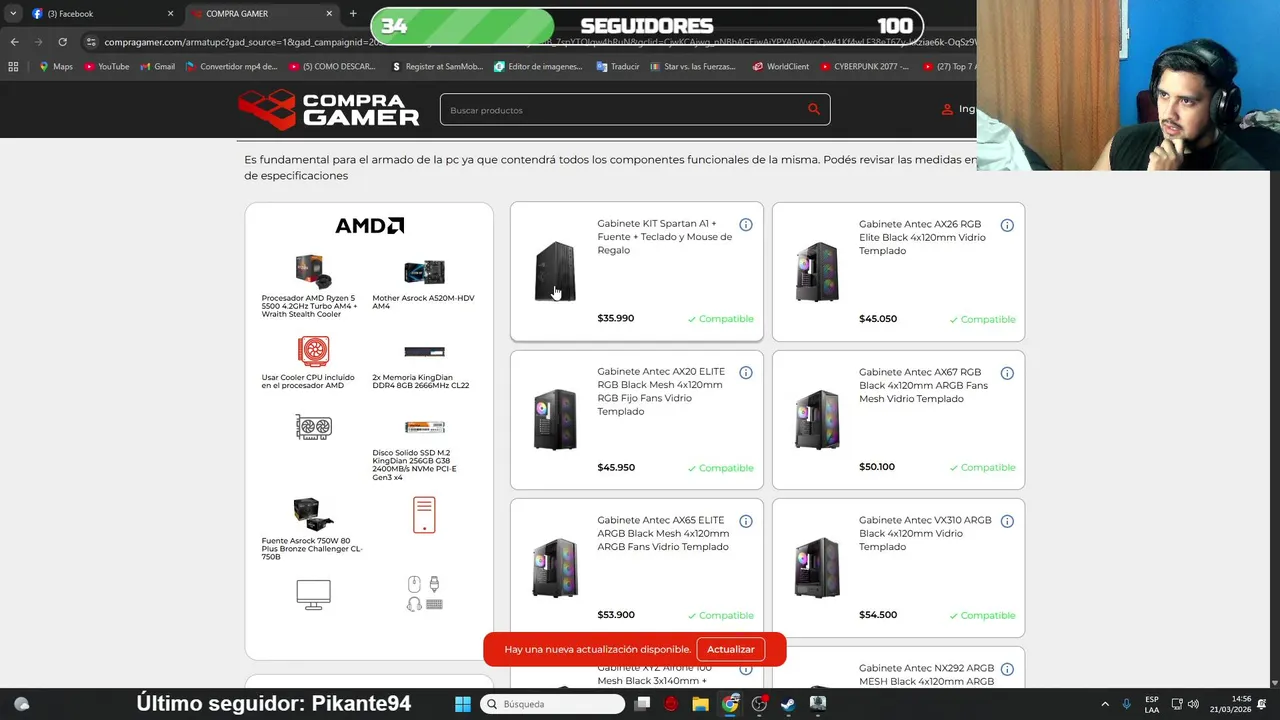The image size is (1280, 720).
Task: Go back in the browser
Action: [14, 42]
